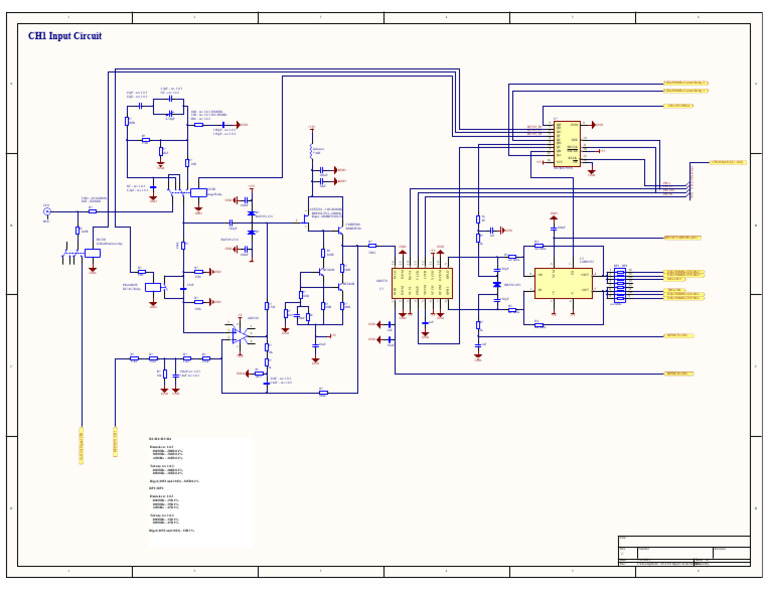The width and height of the screenshot is (768, 591).
Task: Select the yellow port connected to the bus
Action: coord(728,162)
